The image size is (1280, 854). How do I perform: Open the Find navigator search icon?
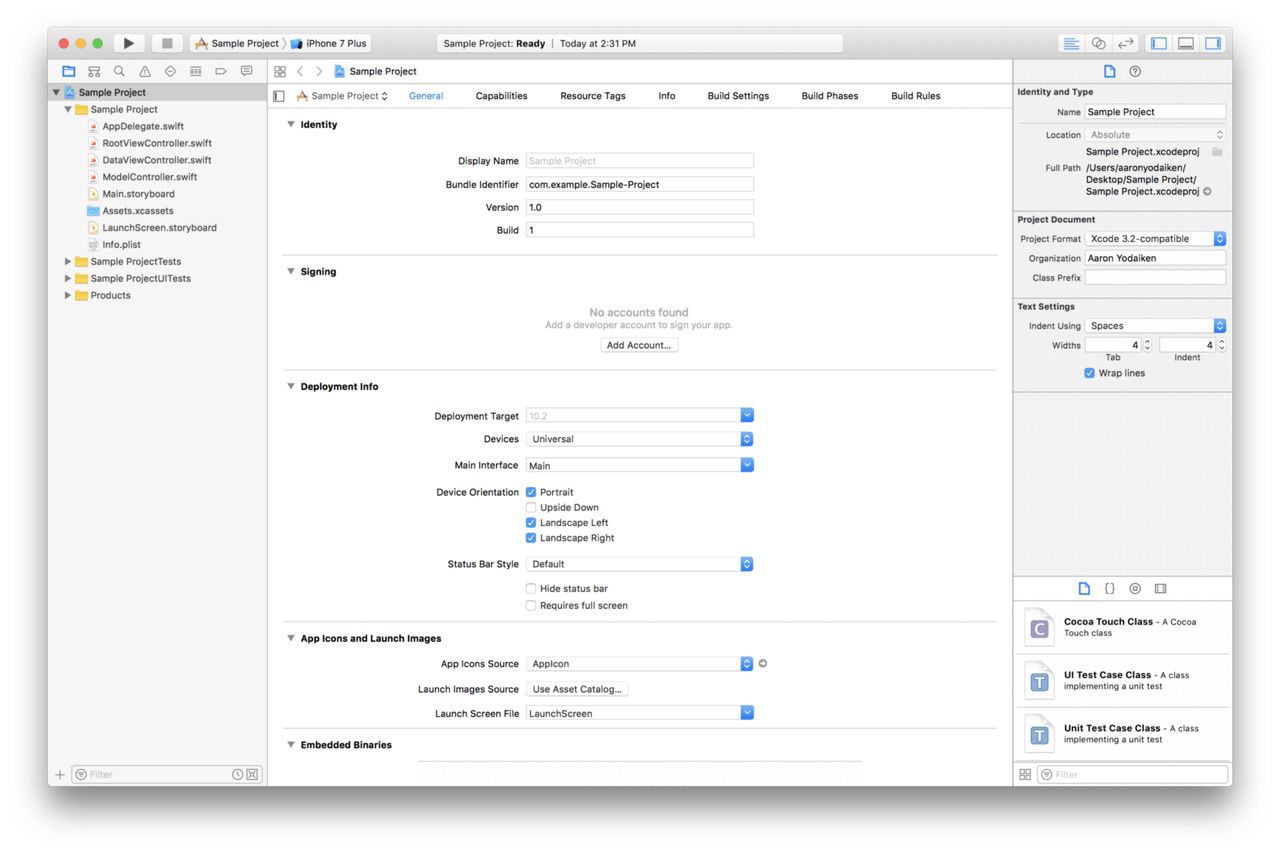click(x=119, y=72)
